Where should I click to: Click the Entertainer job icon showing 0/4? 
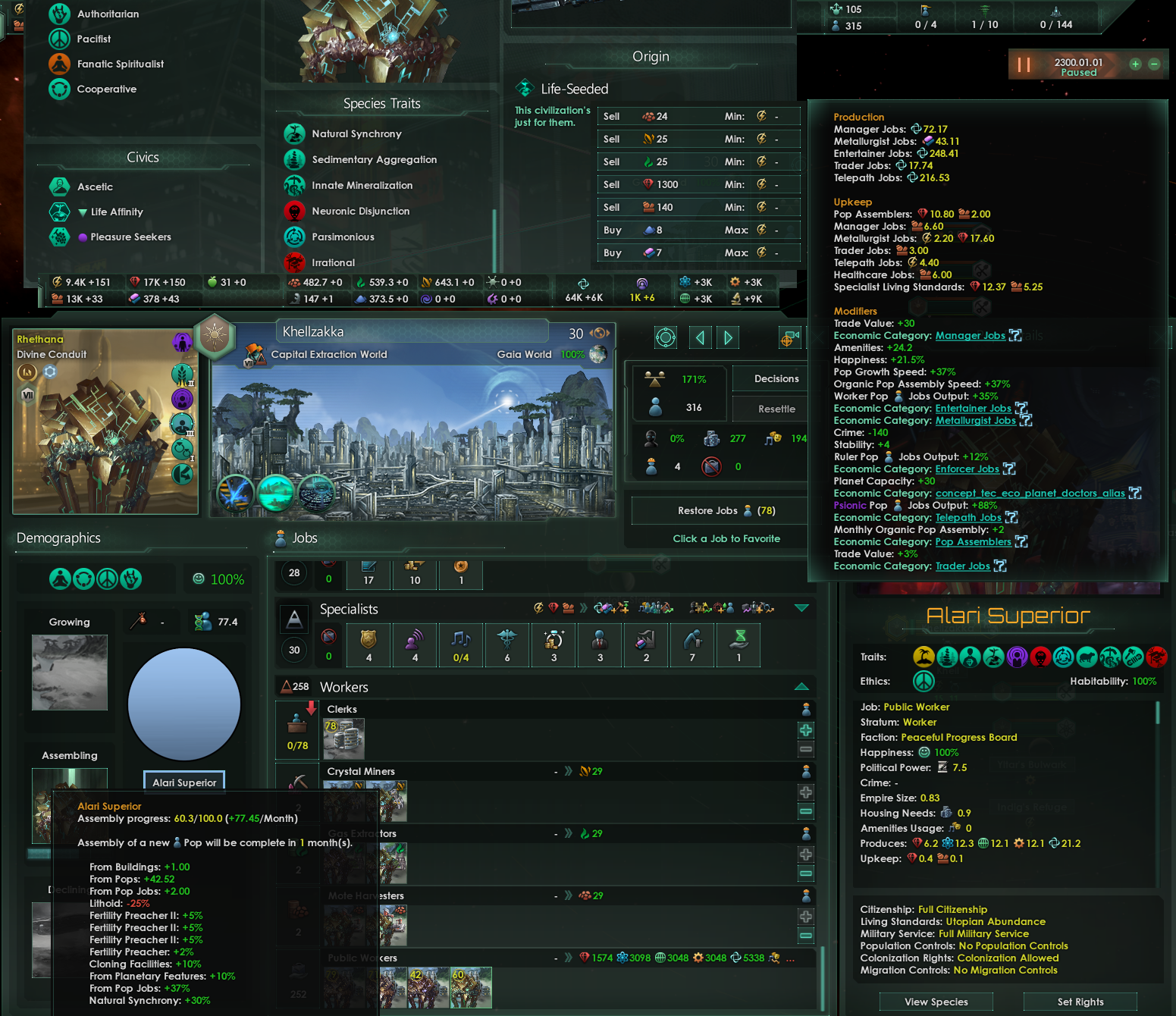pyautogui.click(x=461, y=644)
